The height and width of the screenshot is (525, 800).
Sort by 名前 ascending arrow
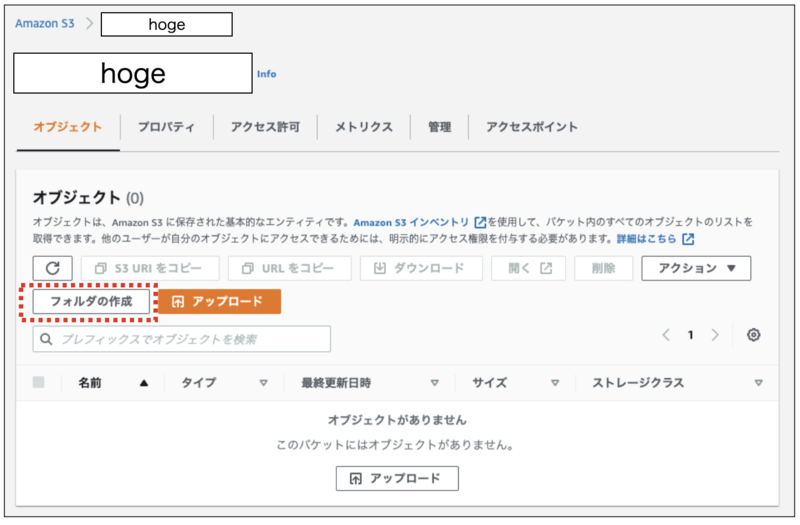click(144, 383)
